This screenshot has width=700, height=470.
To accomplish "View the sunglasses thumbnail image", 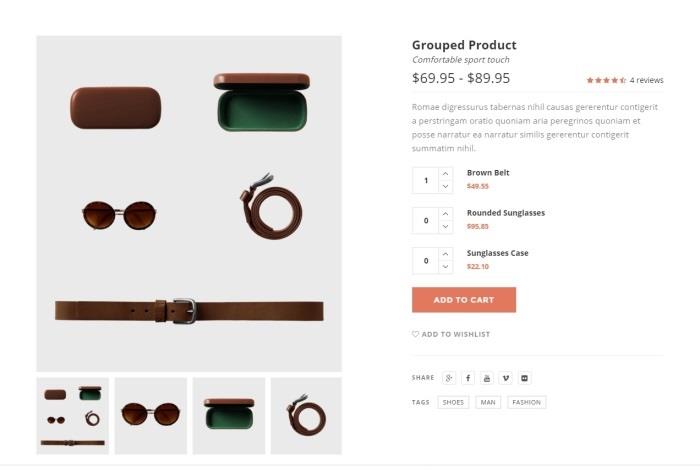I will point(151,415).
